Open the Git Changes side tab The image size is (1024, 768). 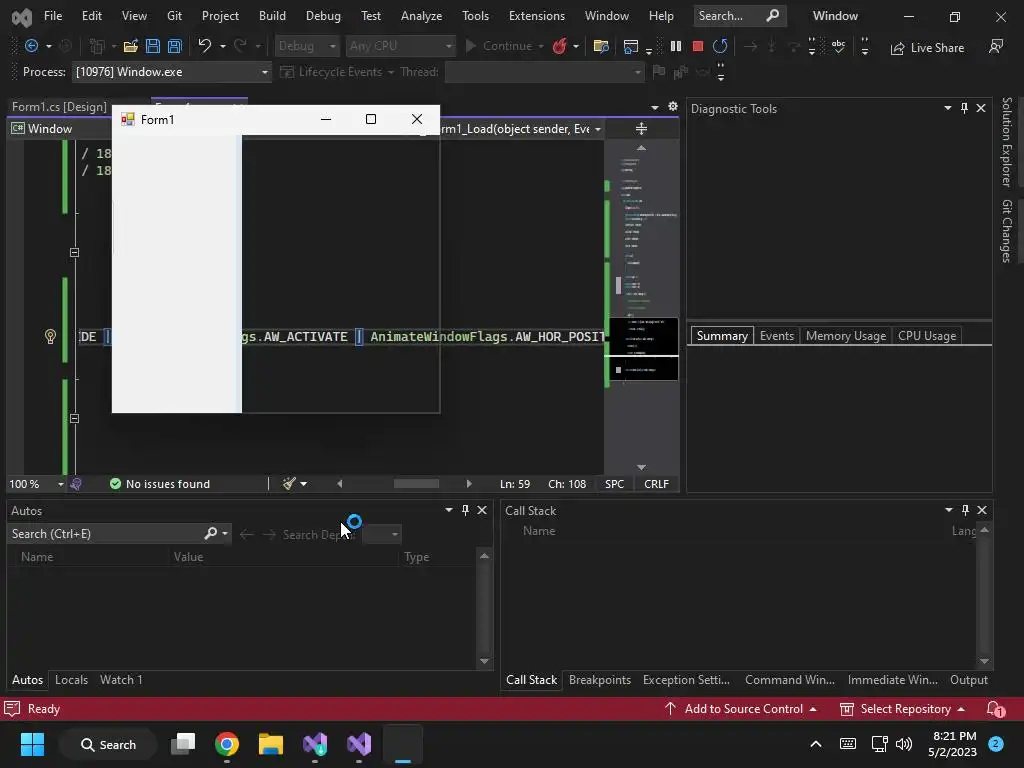pos(1006,231)
